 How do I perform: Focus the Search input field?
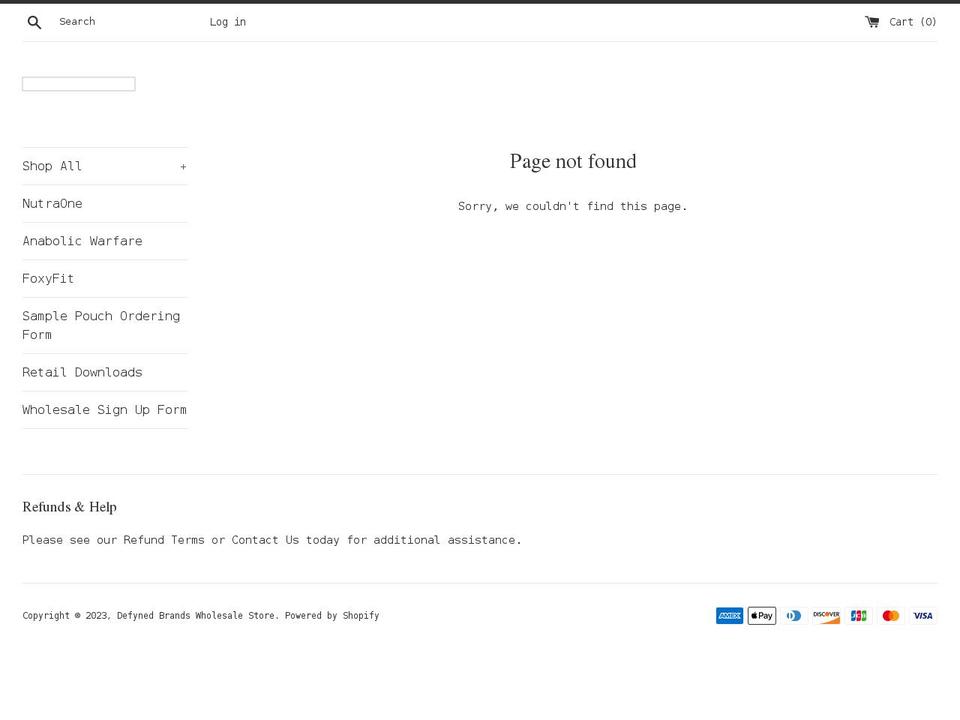(126, 21)
